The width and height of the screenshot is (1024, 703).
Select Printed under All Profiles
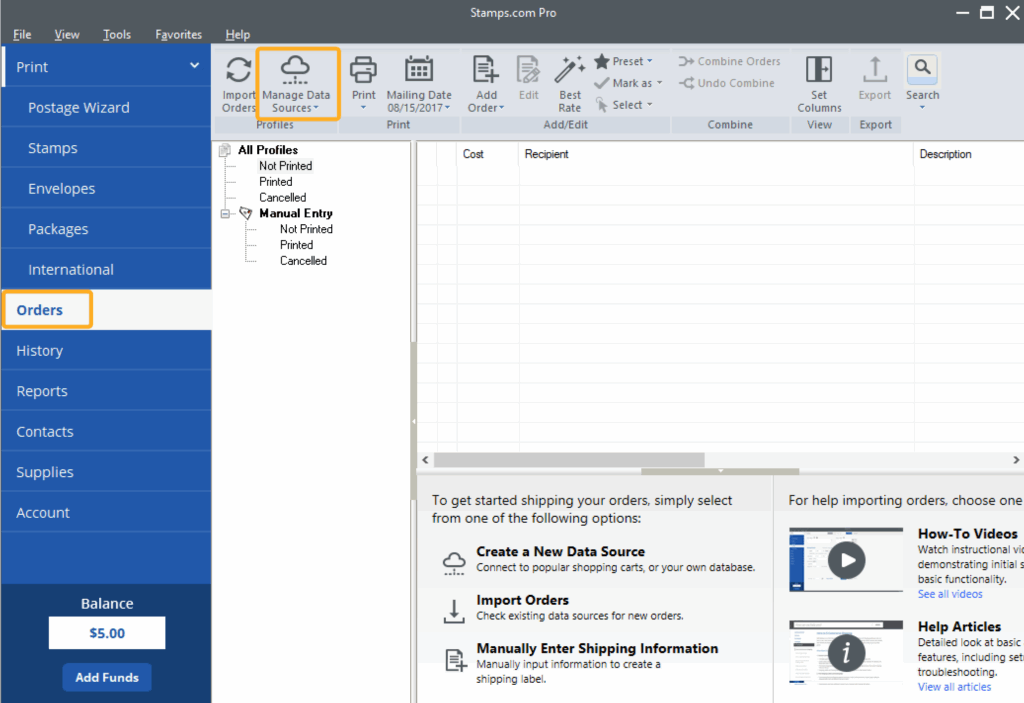[276, 182]
